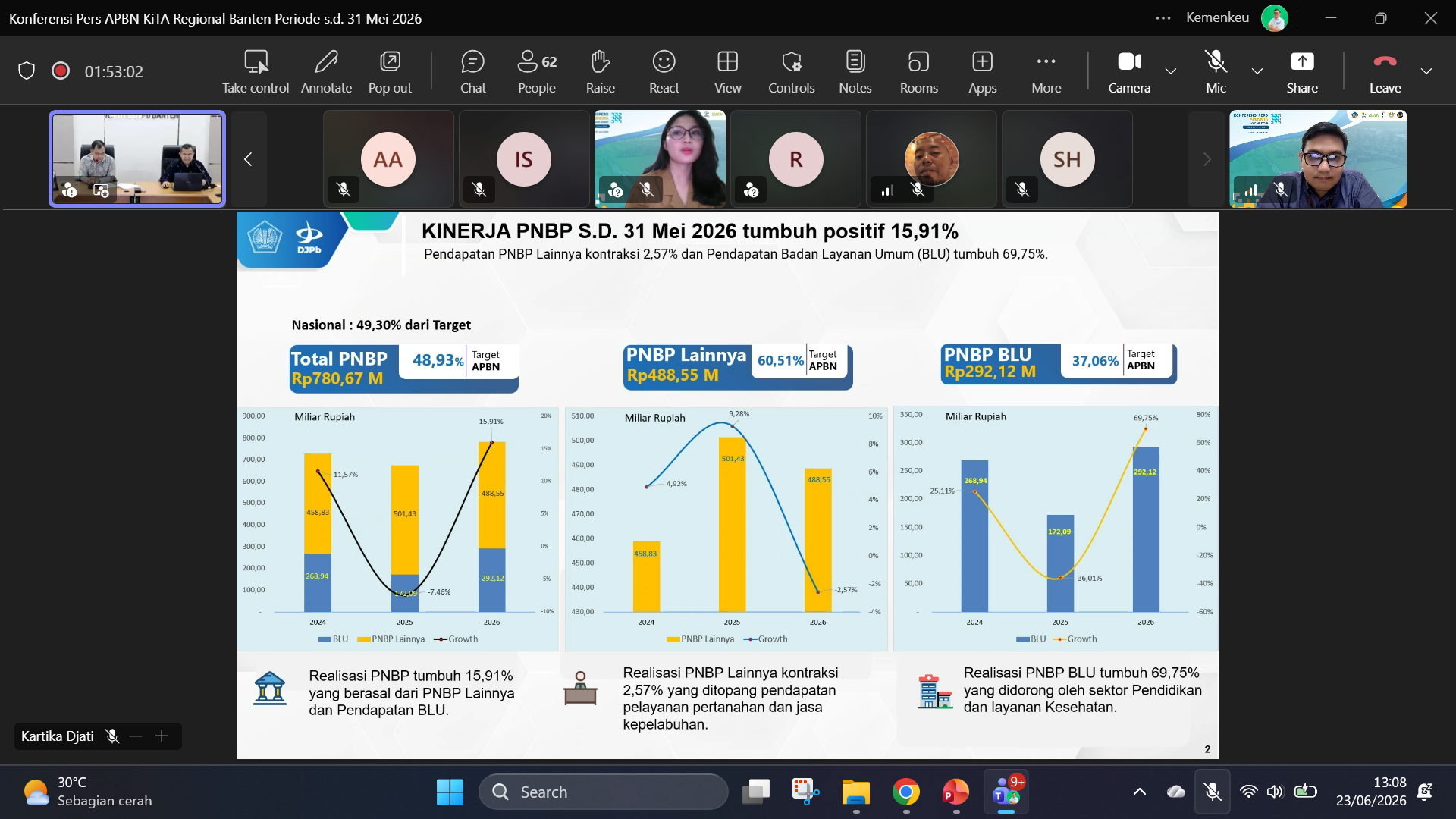
Task: Open the More actions menu
Action: point(1046,72)
